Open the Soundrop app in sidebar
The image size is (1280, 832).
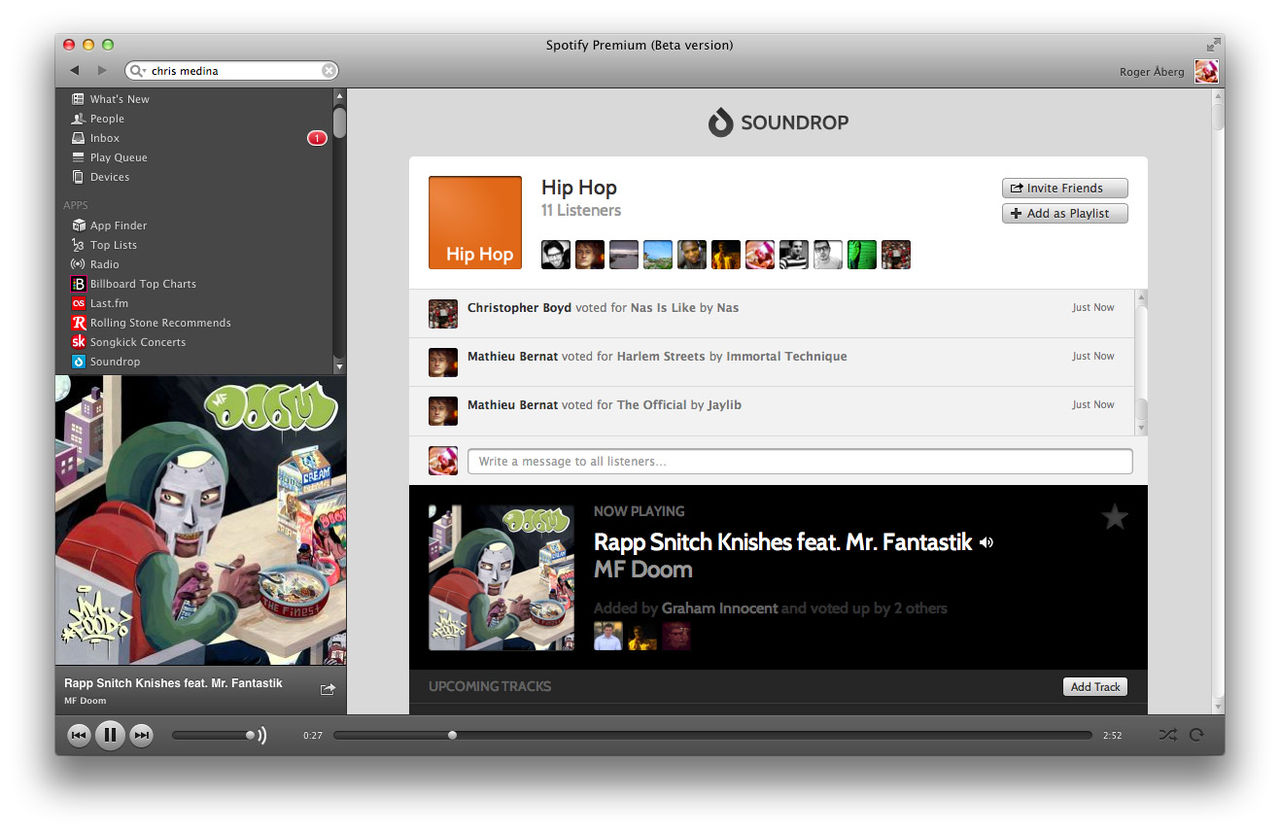pos(114,362)
